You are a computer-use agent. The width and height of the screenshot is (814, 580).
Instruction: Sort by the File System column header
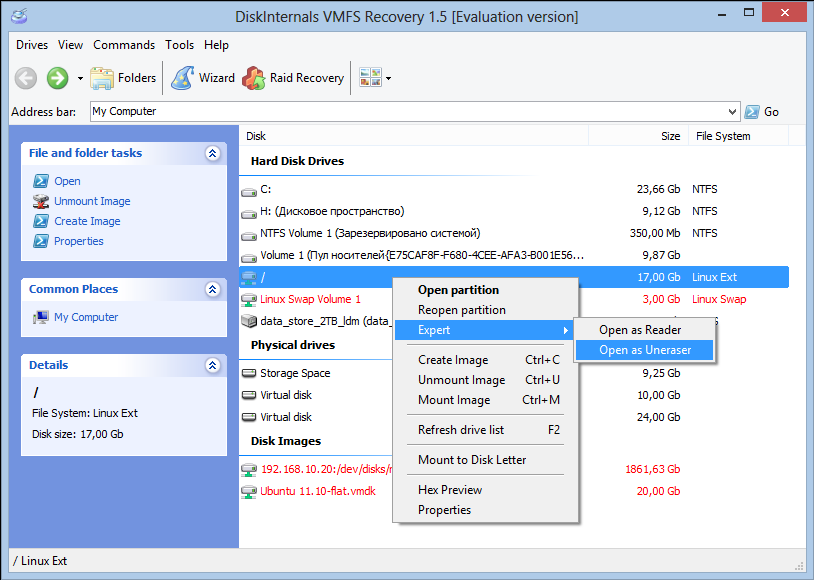point(738,136)
